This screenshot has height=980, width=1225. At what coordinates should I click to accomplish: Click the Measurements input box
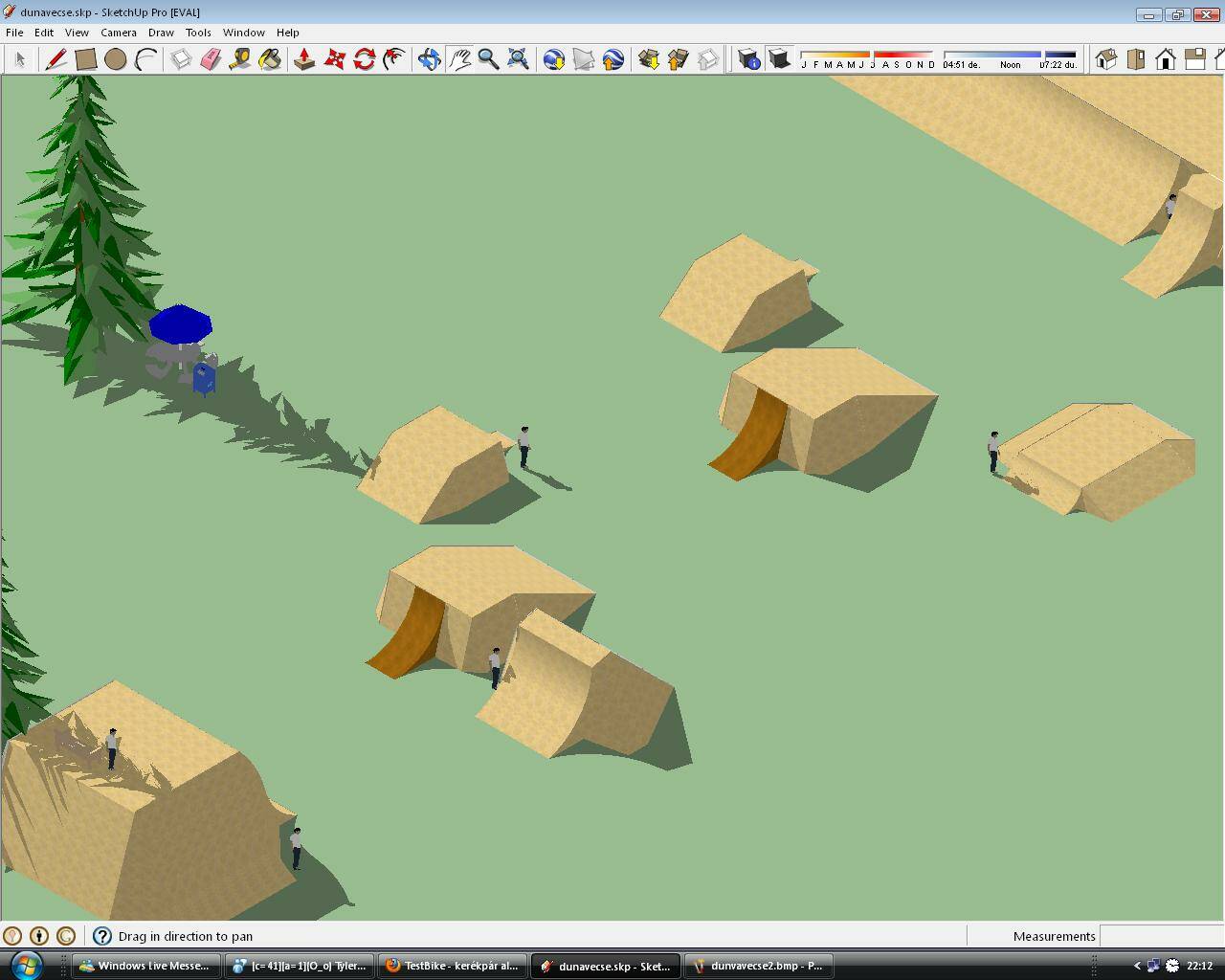pos(1160,936)
